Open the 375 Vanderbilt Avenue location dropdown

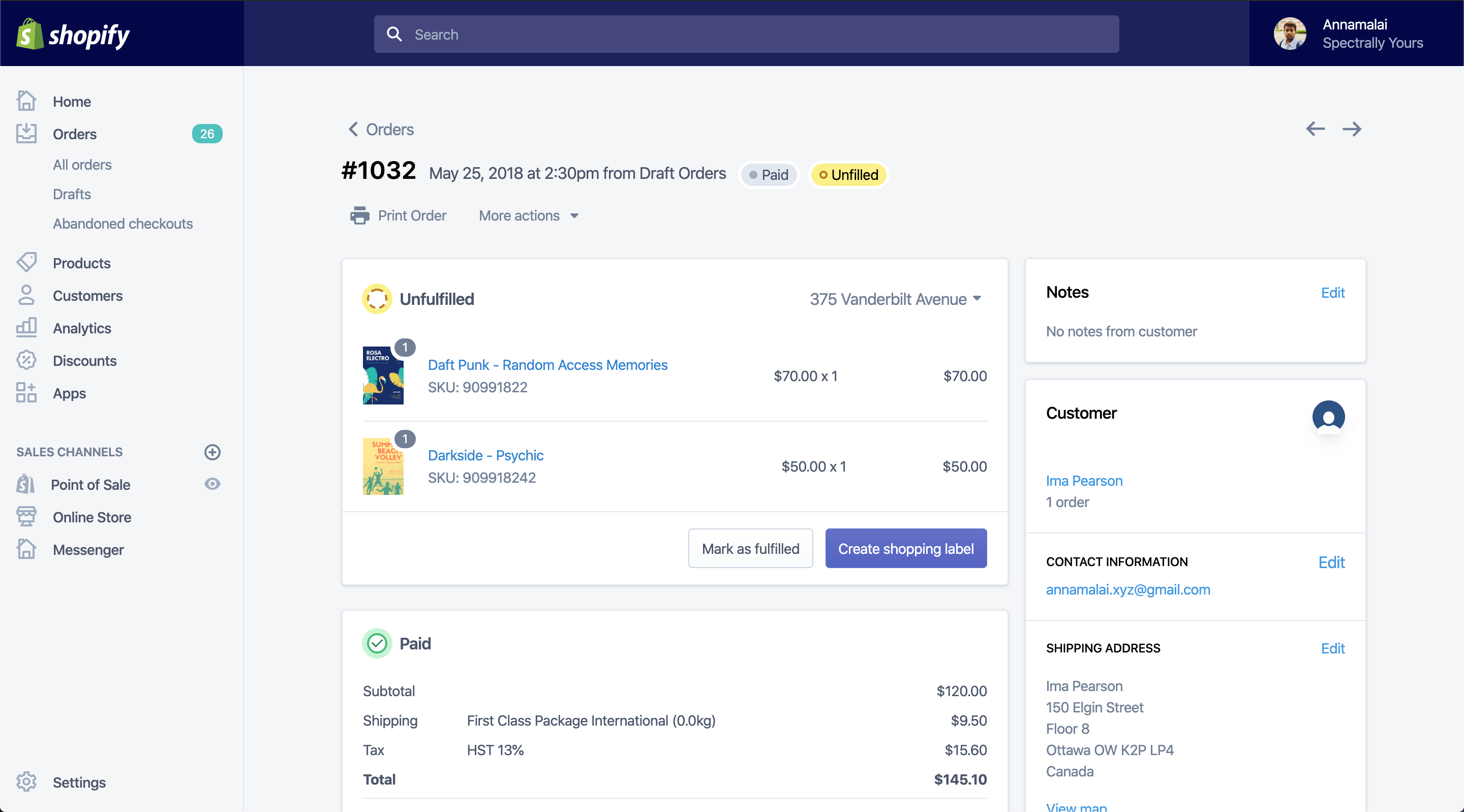[895, 299]
